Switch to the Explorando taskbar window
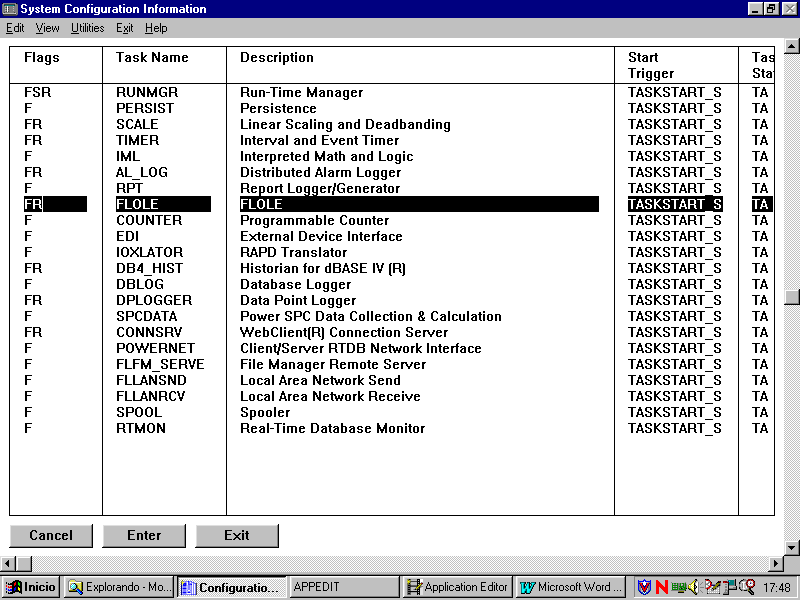This screenshot has width=800, height=600. [x=119, y=587]
